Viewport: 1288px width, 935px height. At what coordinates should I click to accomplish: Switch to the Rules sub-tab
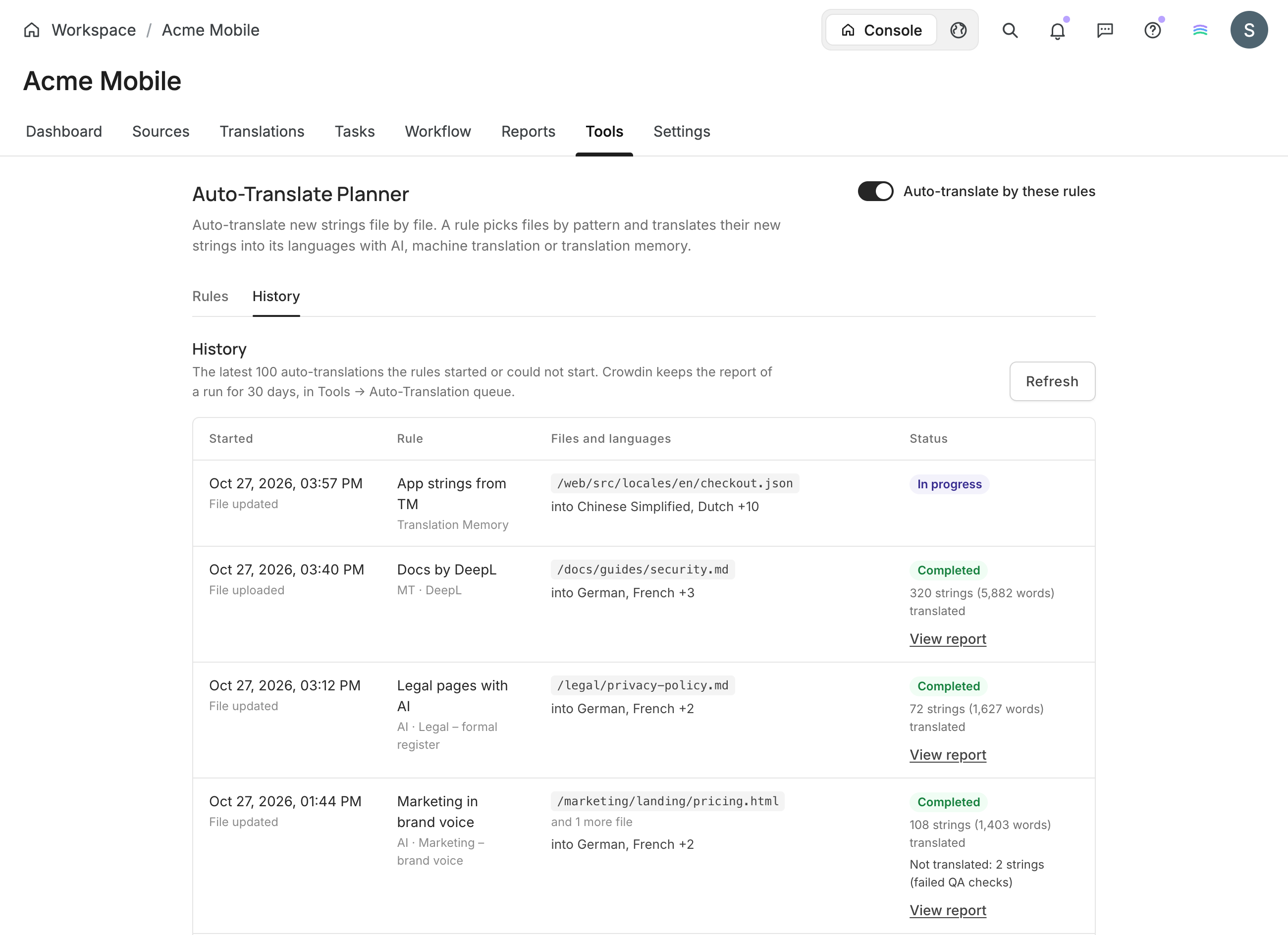click(210, 296)
